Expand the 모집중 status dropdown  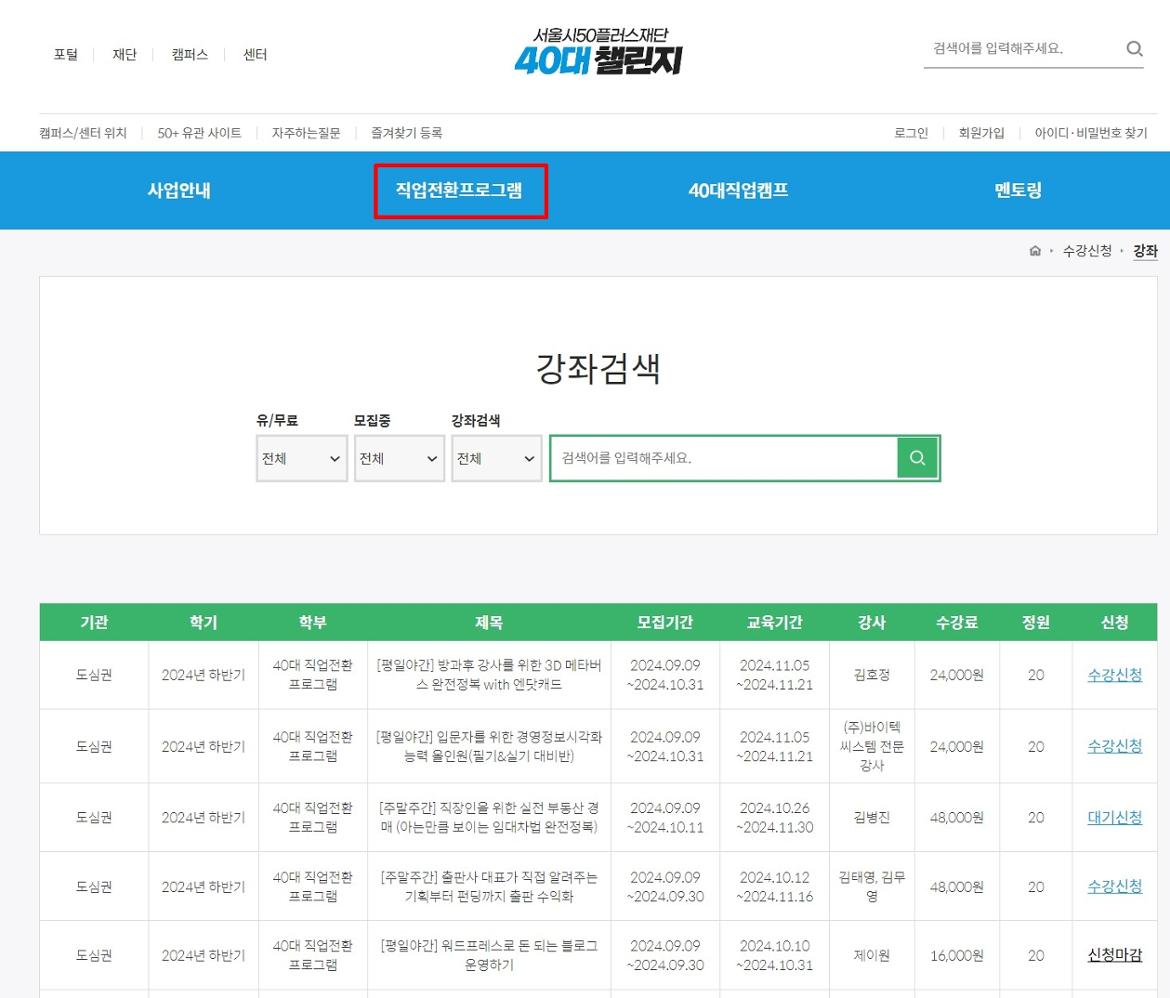pos(398,458)
